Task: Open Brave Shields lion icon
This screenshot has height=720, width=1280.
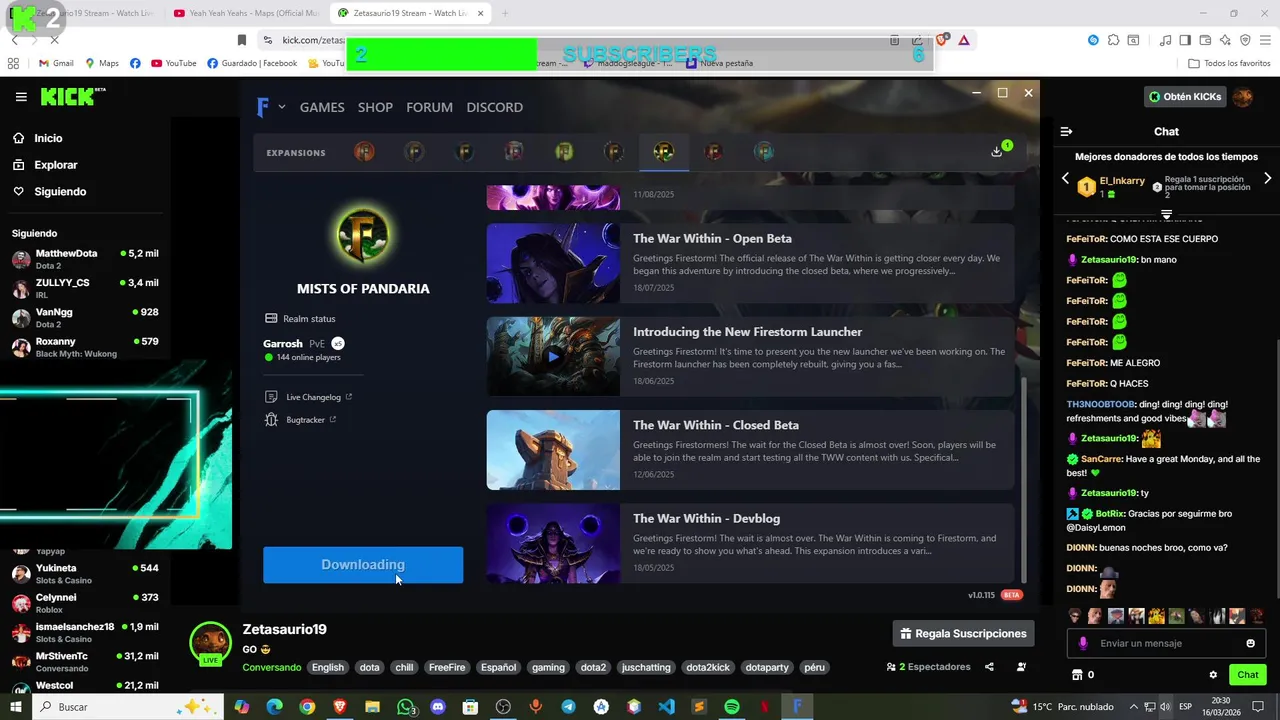Action: pyautogui.click(x=942, y=40)
